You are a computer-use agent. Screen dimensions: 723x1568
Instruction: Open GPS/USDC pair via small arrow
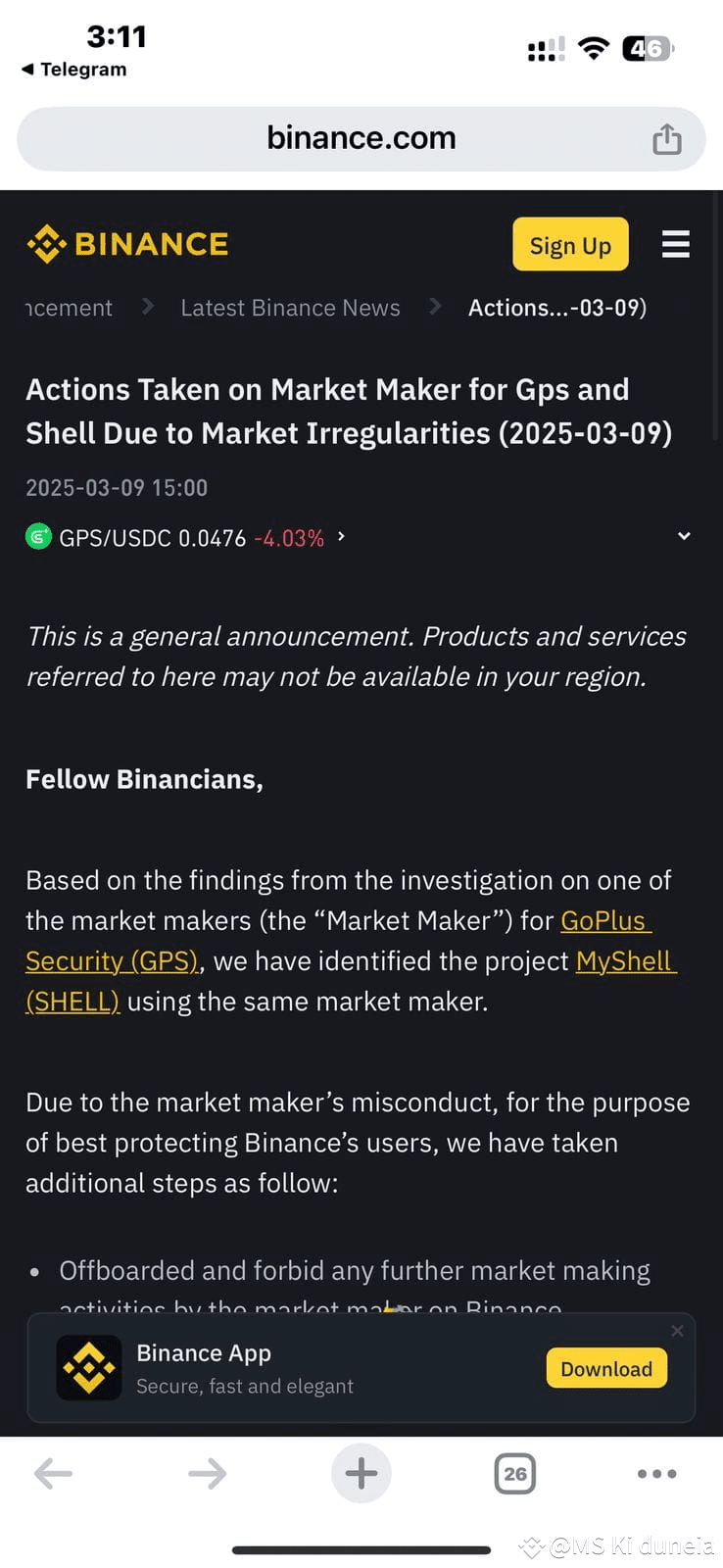(341, 536)
